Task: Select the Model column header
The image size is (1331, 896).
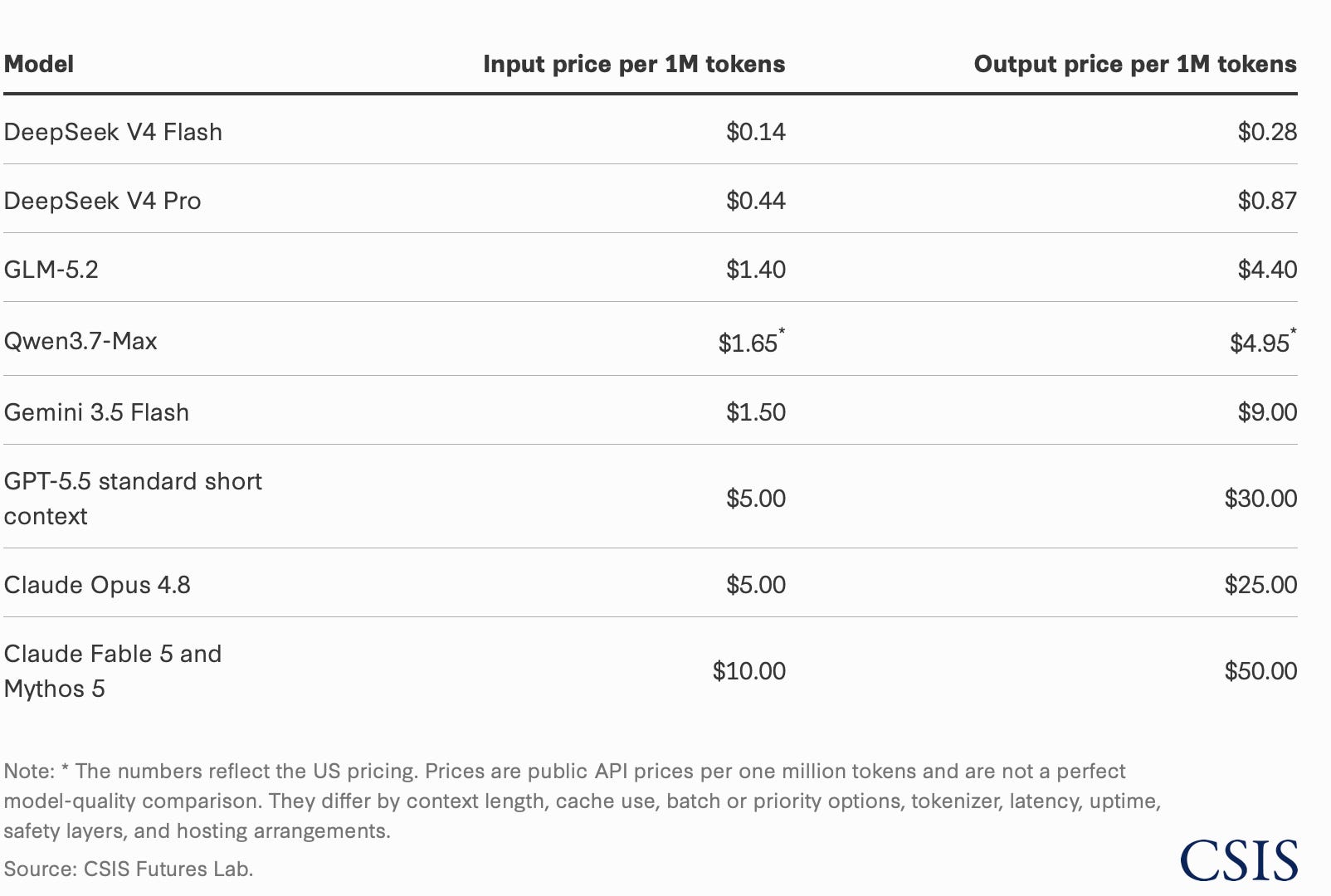Action: pyautogui.click(x=39, y=65)
